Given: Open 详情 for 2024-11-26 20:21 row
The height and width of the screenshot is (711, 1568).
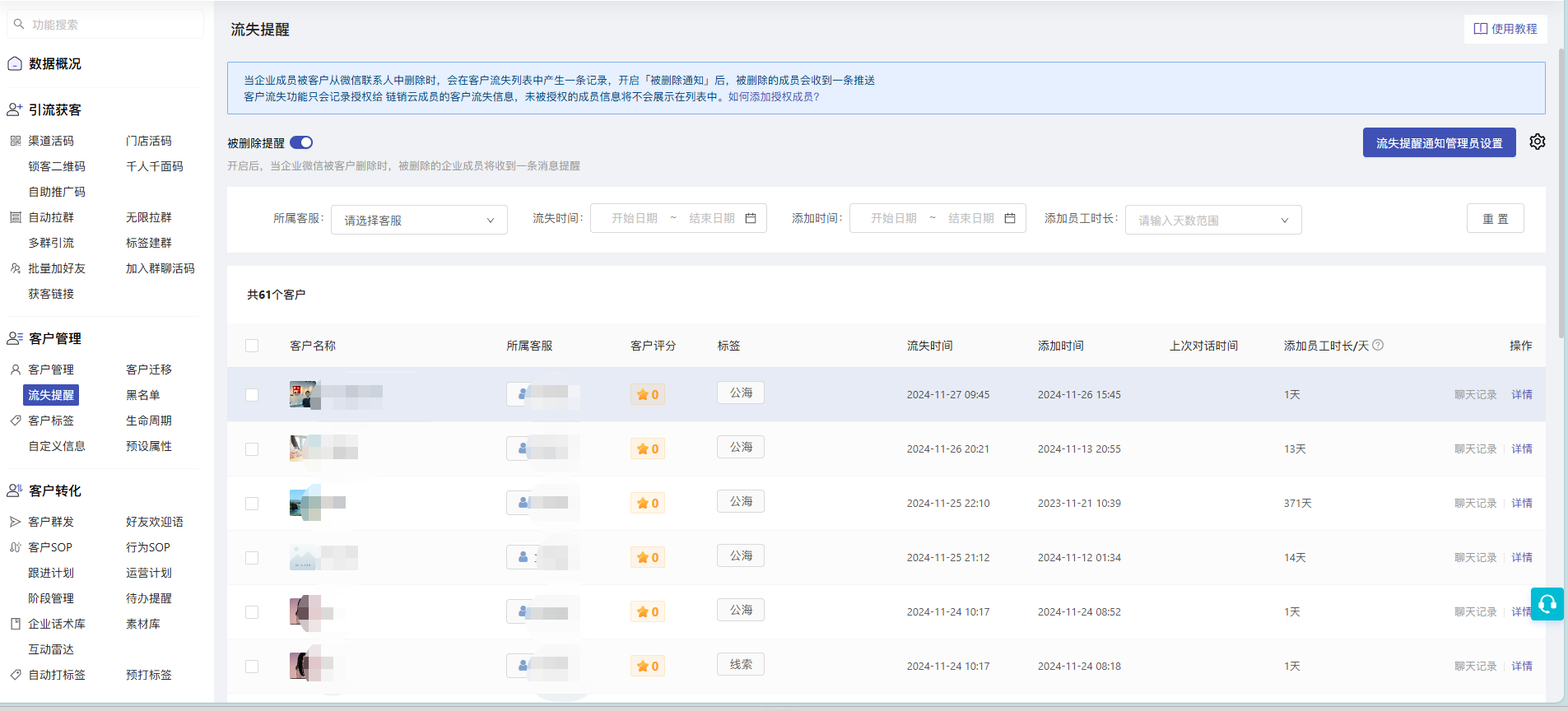Looking at the screenshot, I should pos(1522,448).
